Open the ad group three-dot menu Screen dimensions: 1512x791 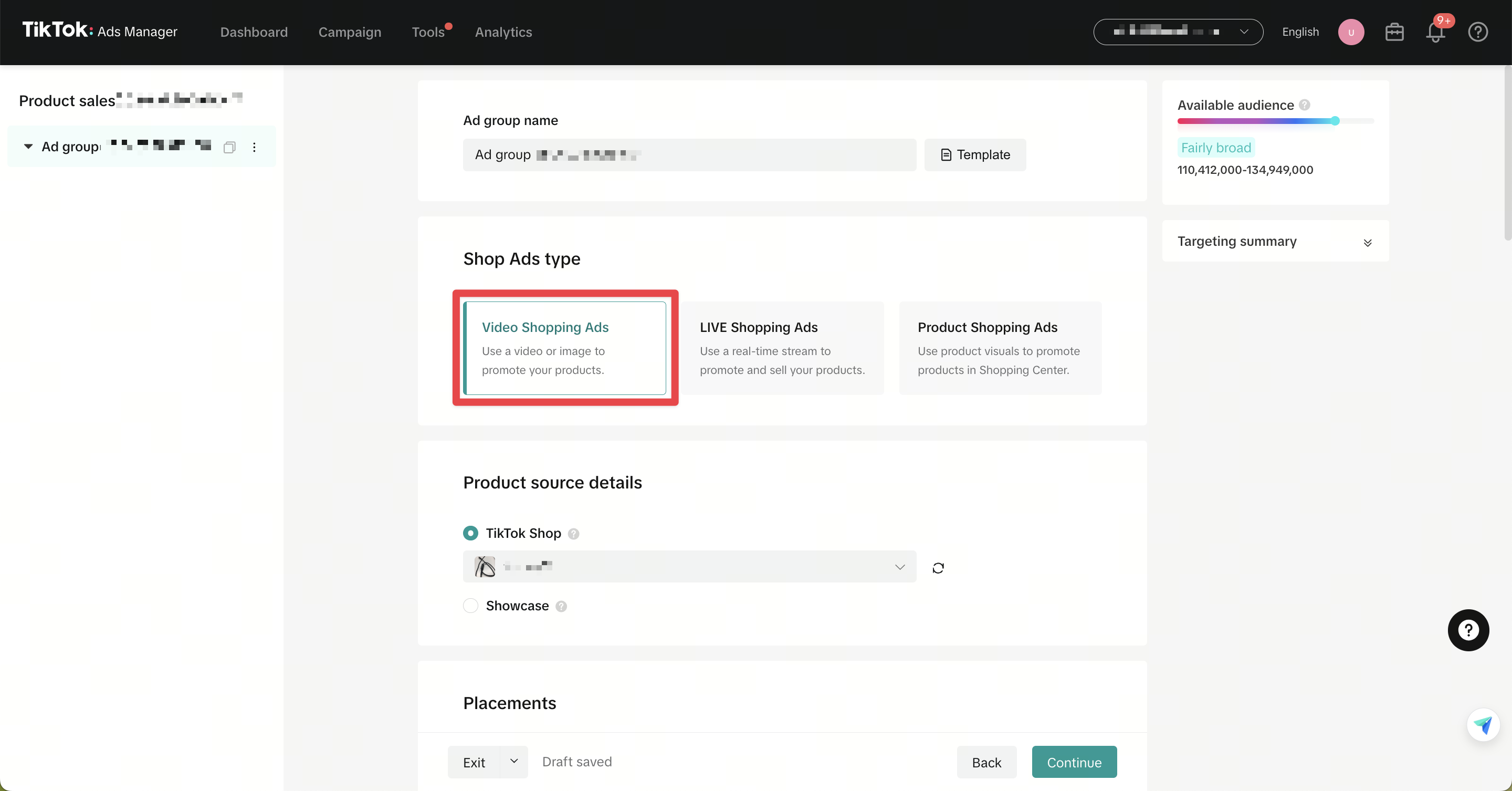254,147
